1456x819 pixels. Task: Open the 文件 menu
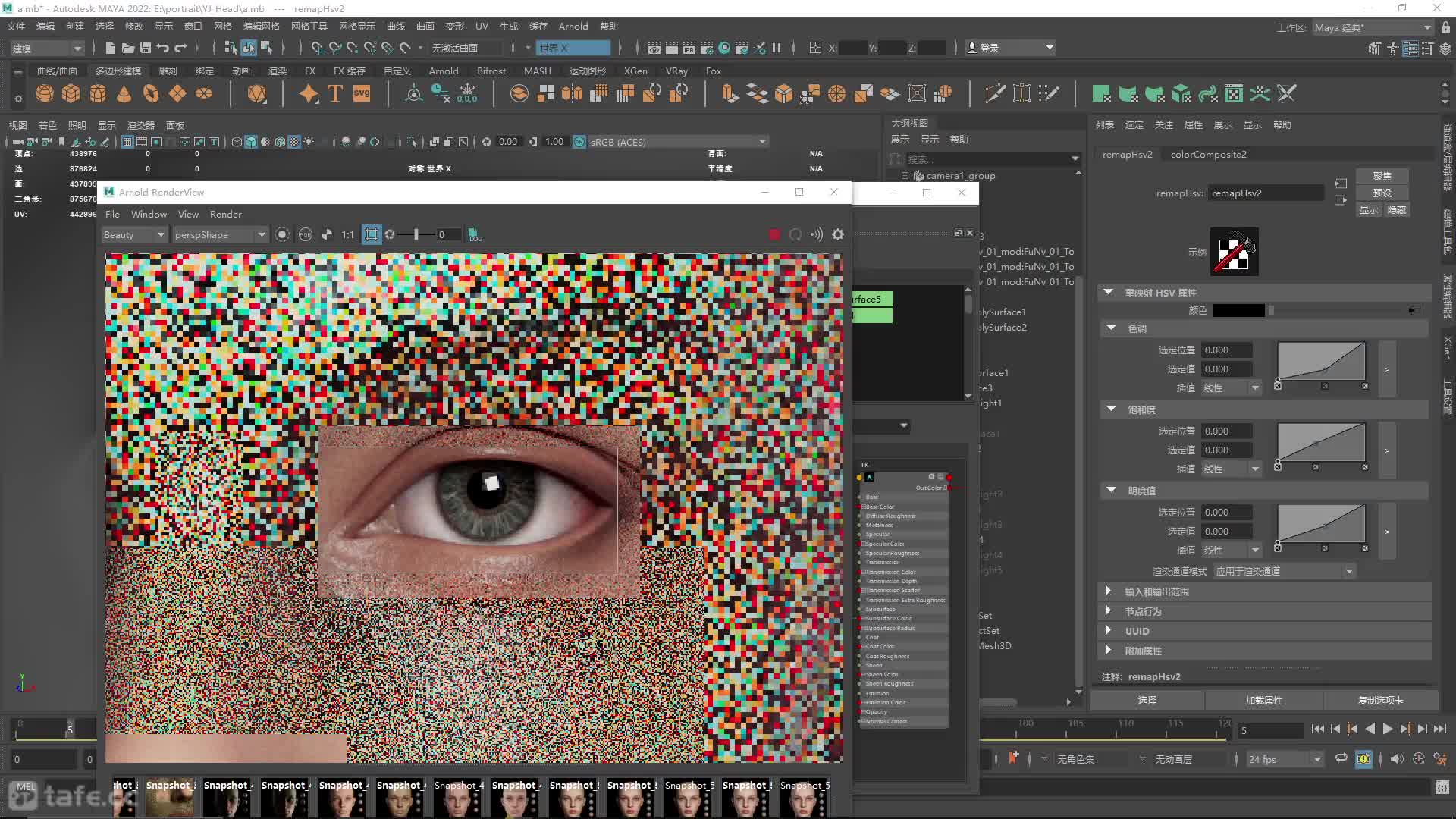[x=16, y=27]
